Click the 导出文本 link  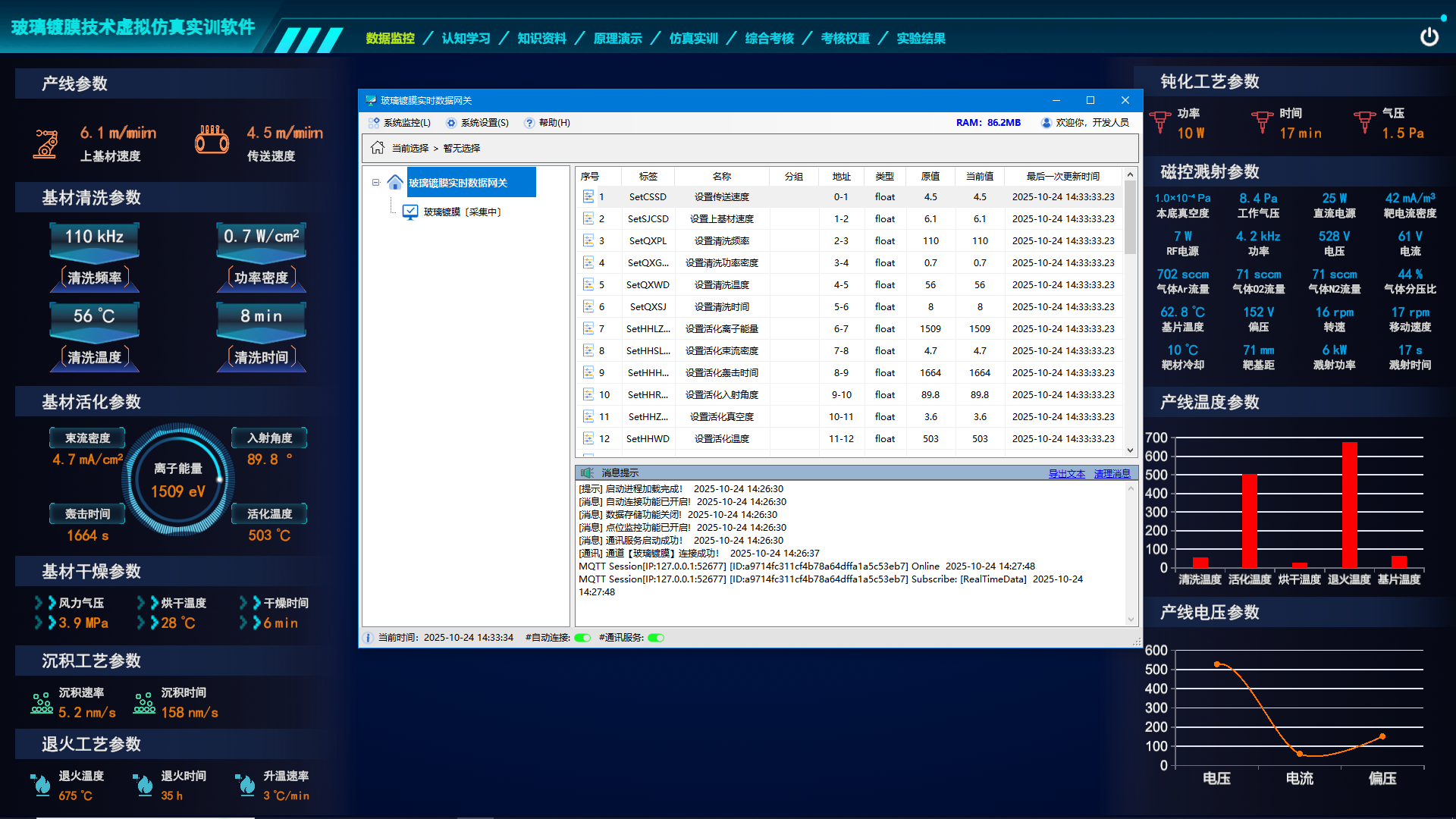click(1066, 474)
